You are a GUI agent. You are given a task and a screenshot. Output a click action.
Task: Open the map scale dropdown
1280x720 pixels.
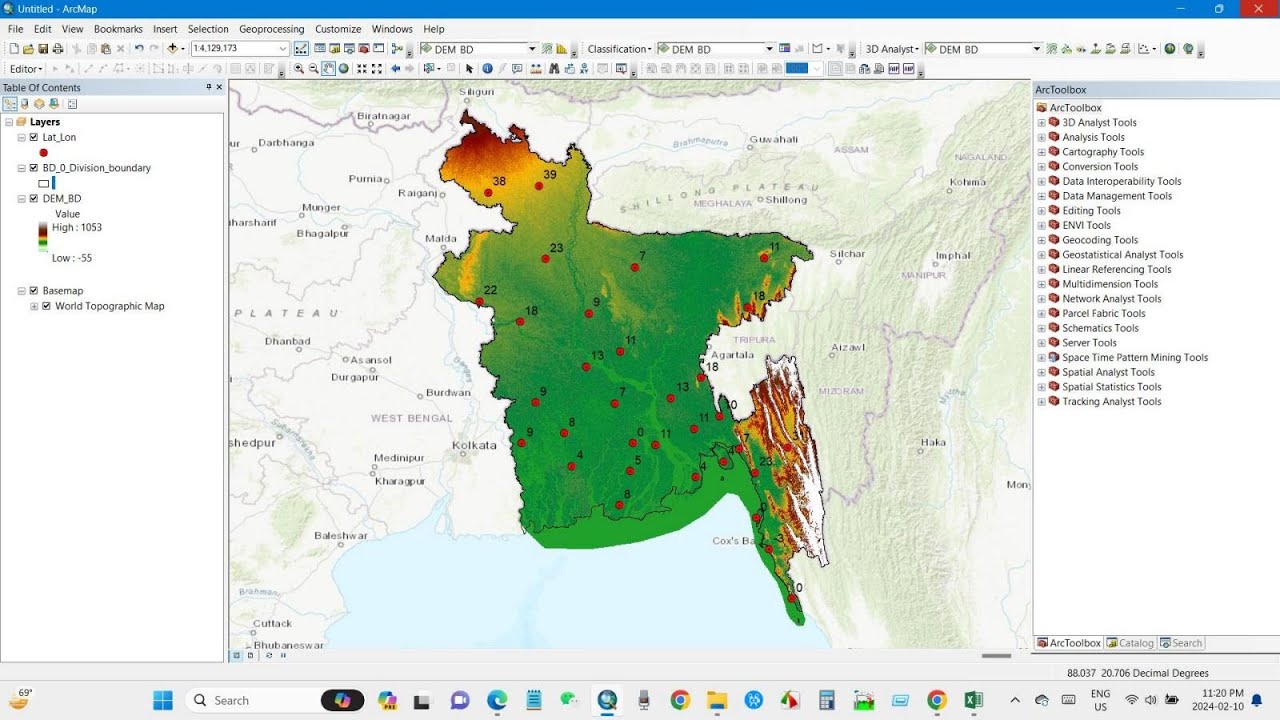point(283,48)
